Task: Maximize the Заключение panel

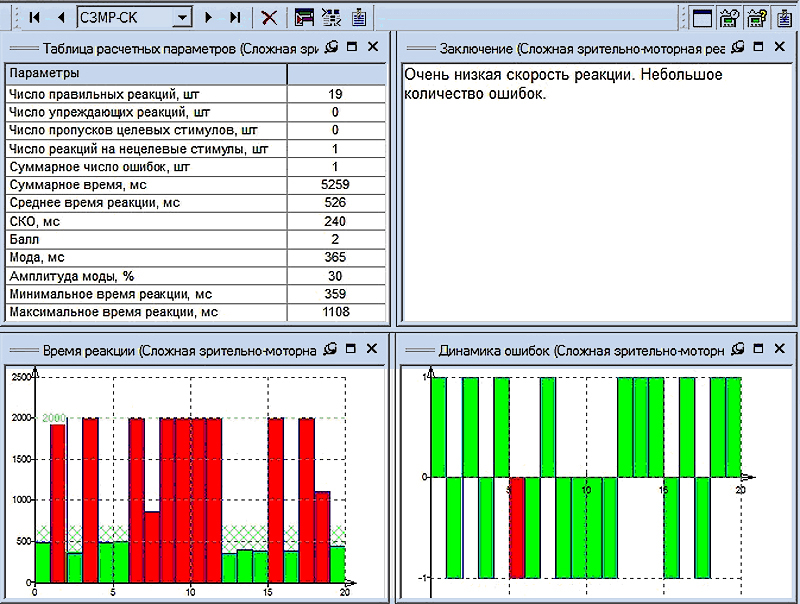Action: (757, 47)
